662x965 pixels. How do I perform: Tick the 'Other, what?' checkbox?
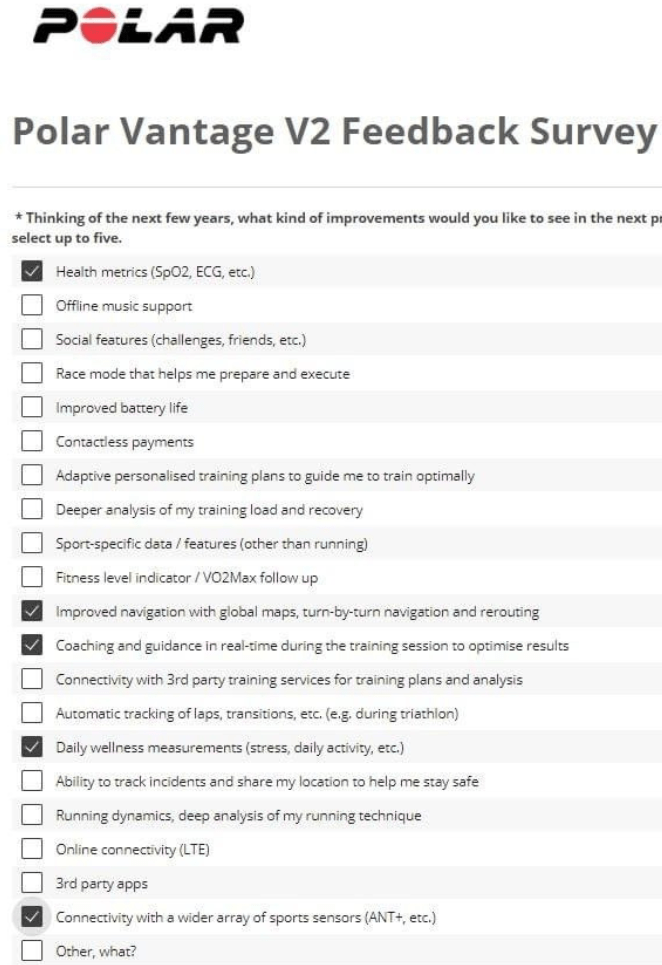32,952
